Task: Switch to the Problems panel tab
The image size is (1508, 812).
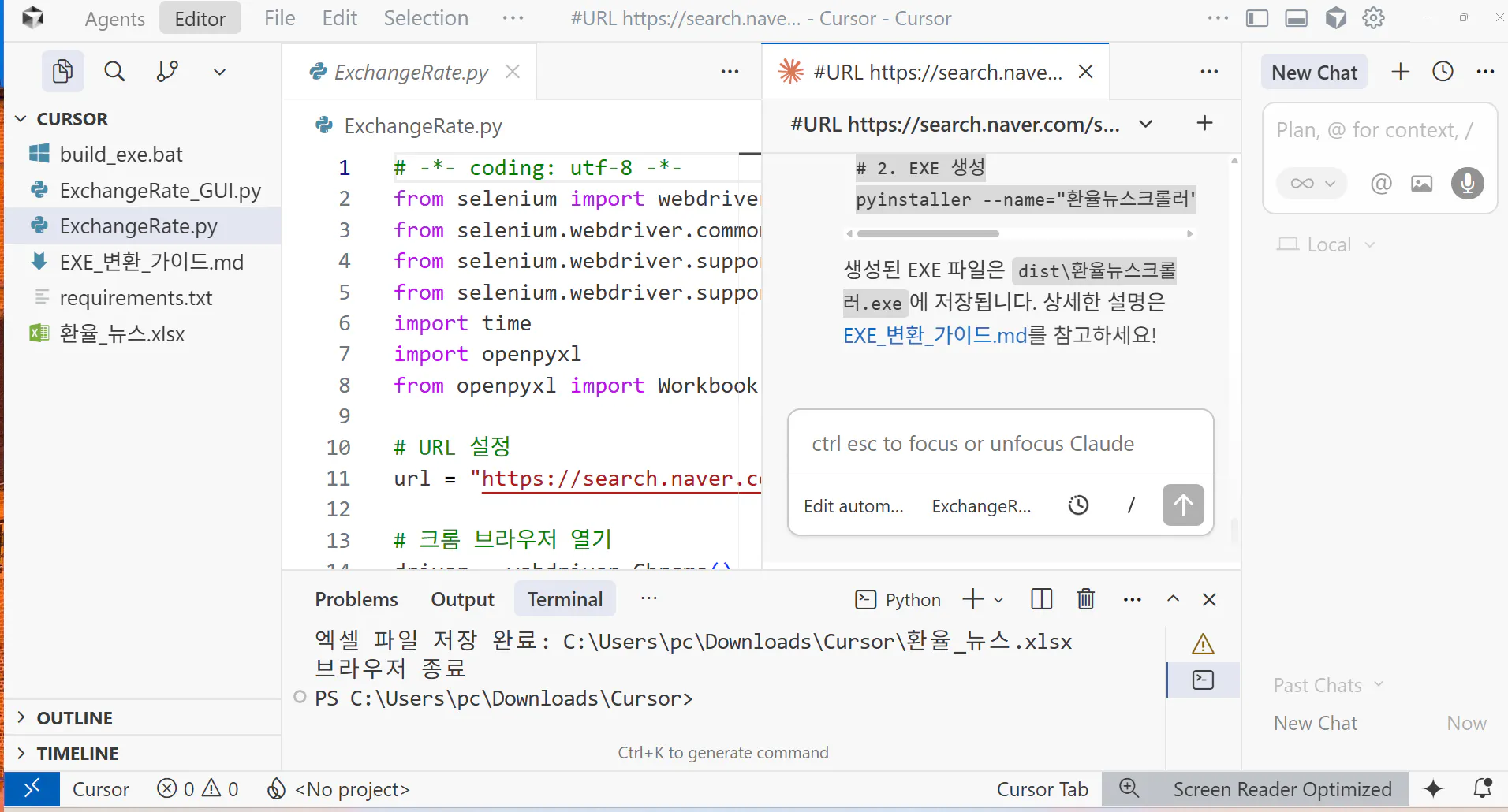Action: [x=356, y=599]
